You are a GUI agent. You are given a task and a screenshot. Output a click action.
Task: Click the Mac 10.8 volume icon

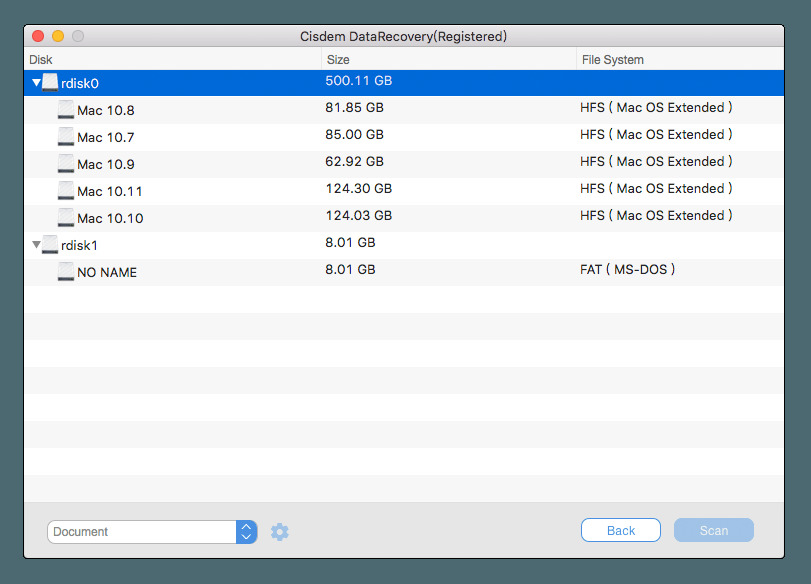pyautogui.click(x=66, y=109)
